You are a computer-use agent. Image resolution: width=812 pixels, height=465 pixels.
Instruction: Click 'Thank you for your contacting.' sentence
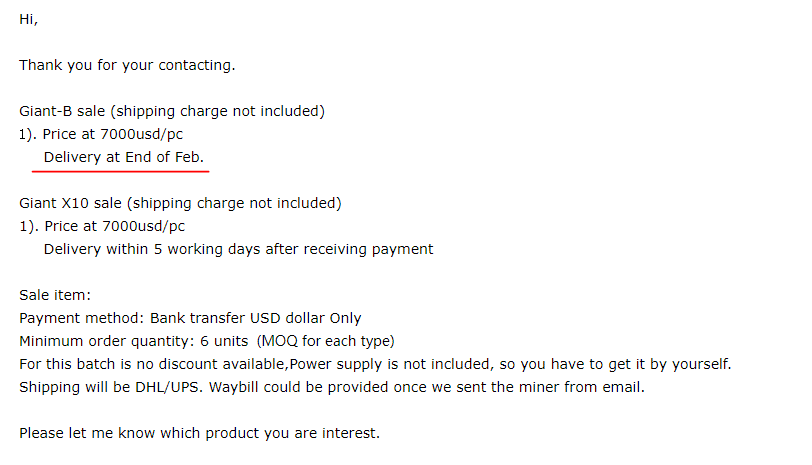[x=127, y=66]
